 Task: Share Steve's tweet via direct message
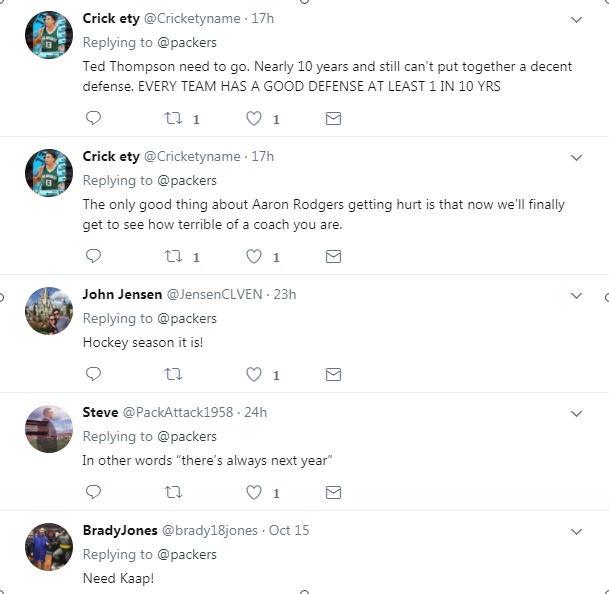click(334, 492)
